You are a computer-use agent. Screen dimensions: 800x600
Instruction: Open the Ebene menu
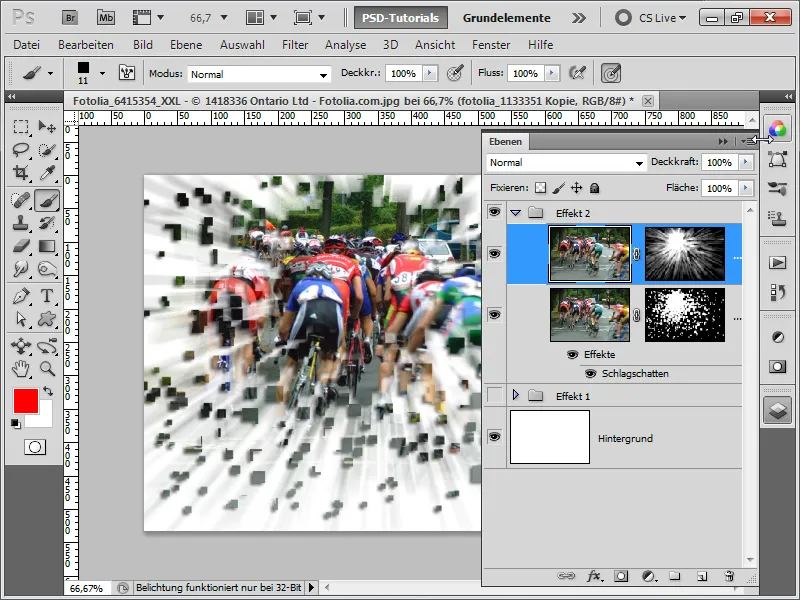coord(186,45)
